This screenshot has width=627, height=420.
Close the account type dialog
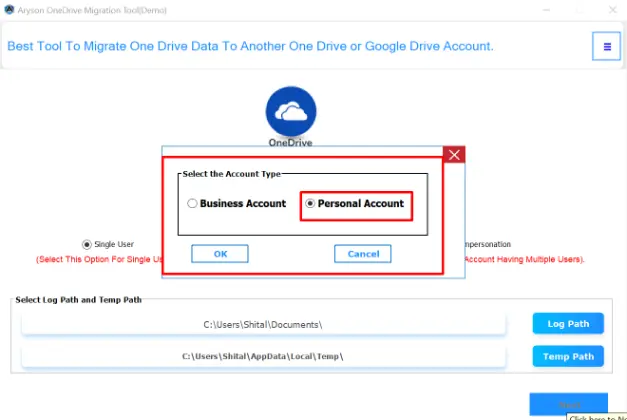(454, 155)
